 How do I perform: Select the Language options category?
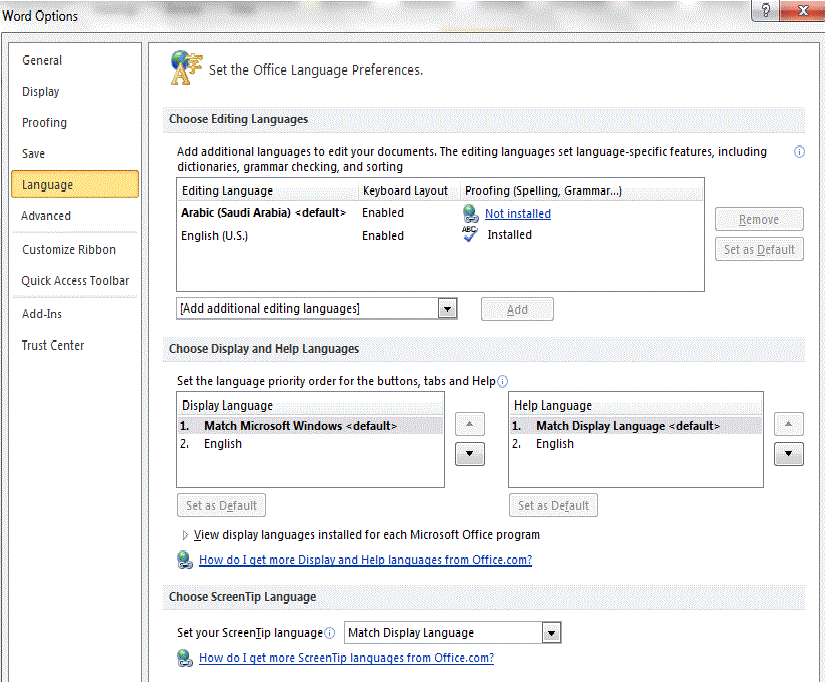[75, 184]
